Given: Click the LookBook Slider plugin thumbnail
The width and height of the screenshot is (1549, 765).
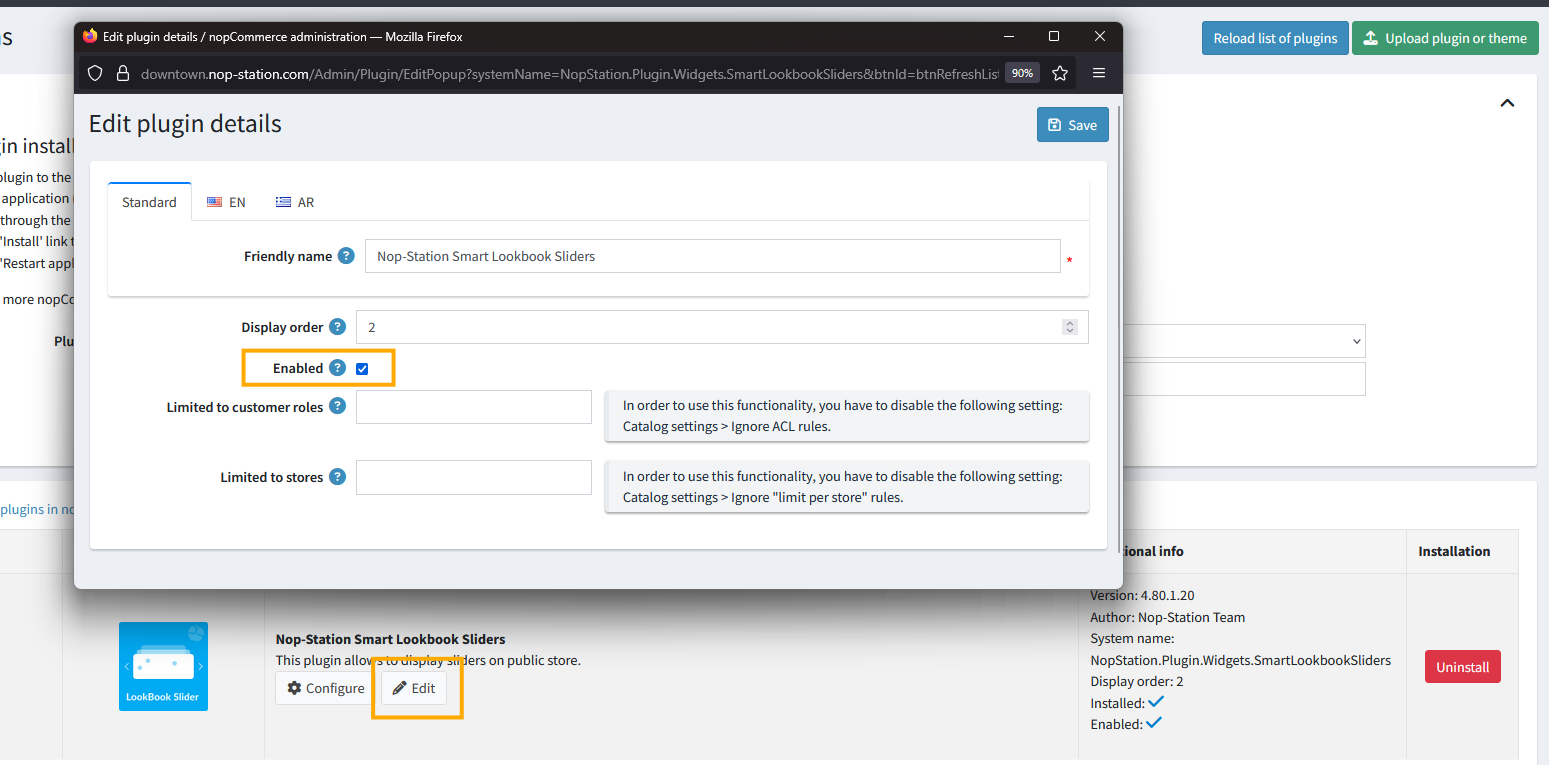Looking at the screenshot, I should pyautogui.click(x=163, y=666).
